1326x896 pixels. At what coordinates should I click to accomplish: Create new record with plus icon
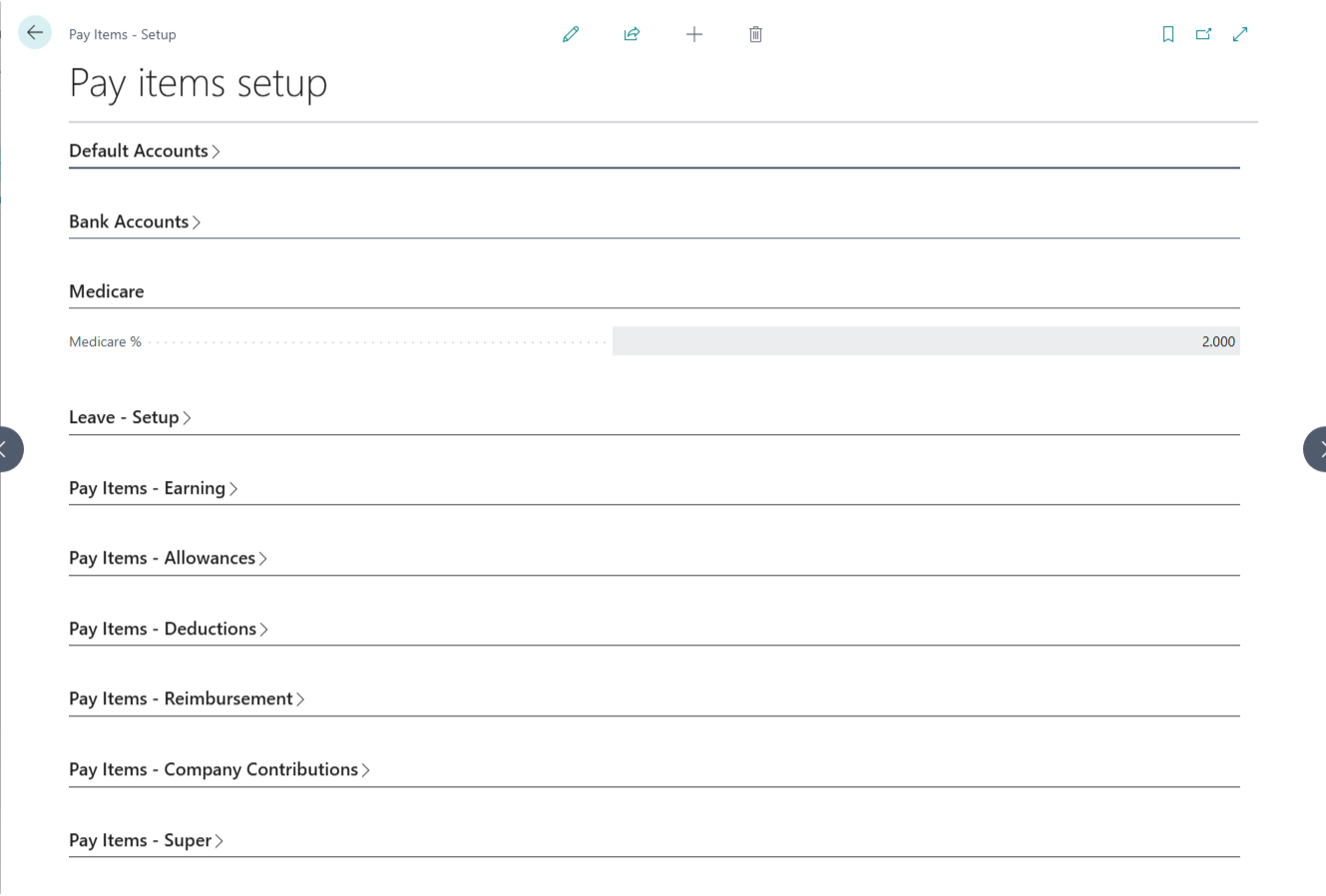pyautogui.click(x=694, y=34)
